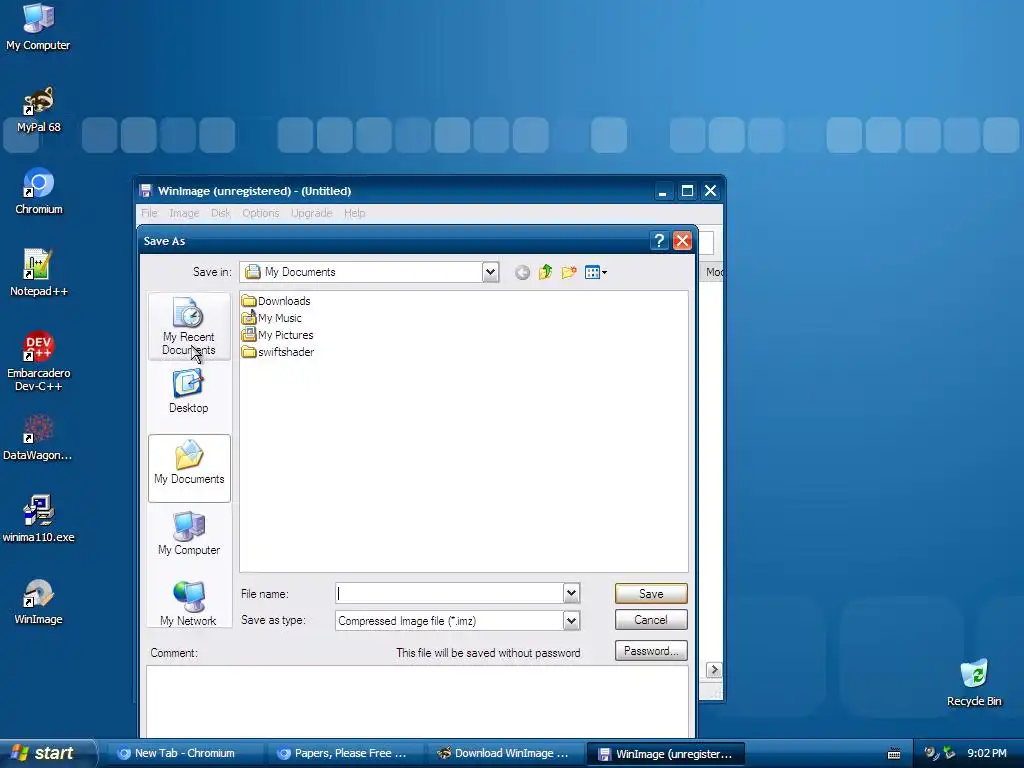Select MyPal 68 desktop shortcut
Image resolution: width=1024 pixels, height=768 pixels.
tap(39, 110)
